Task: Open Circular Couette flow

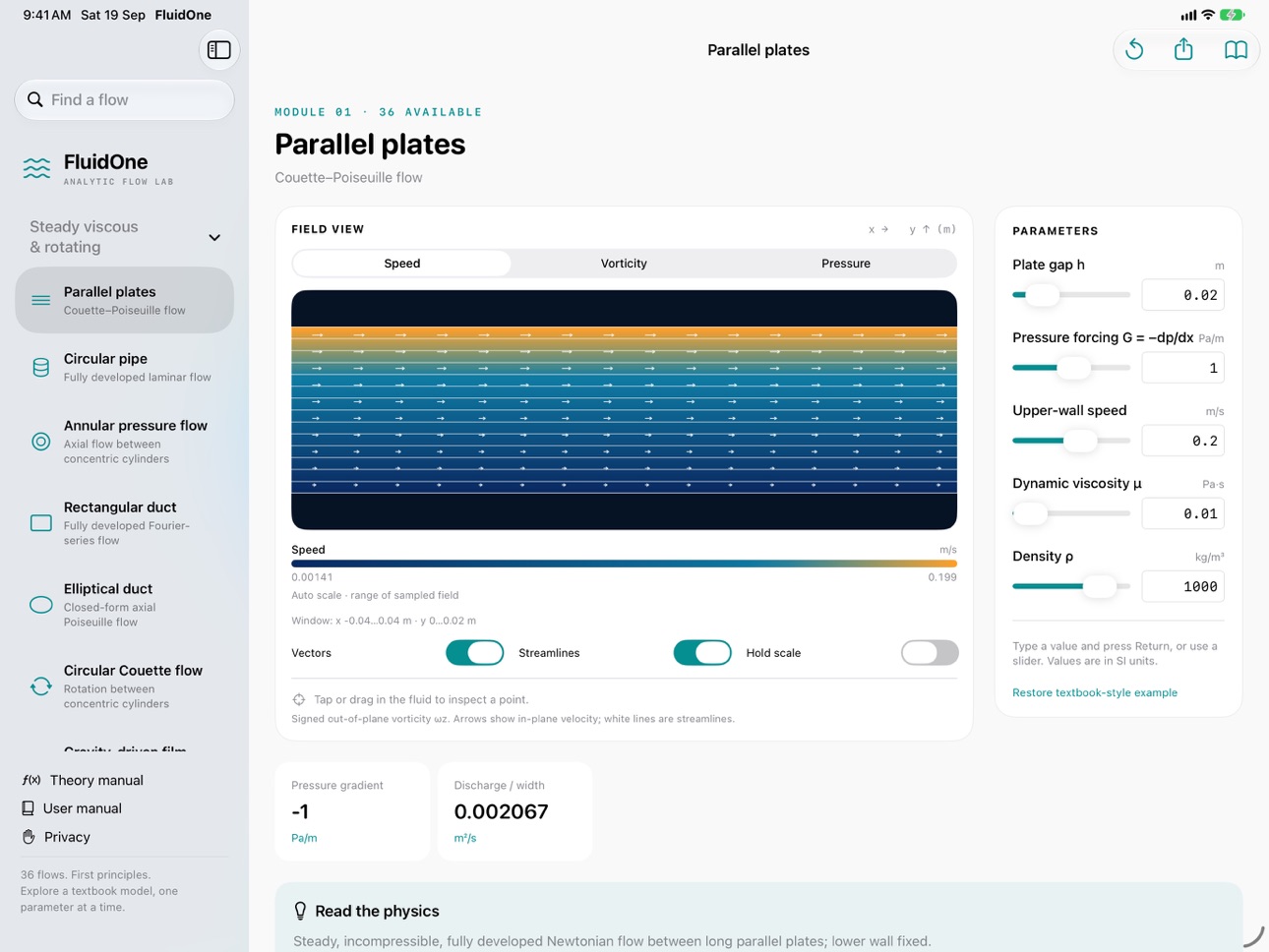Action: tap(125, 686)
